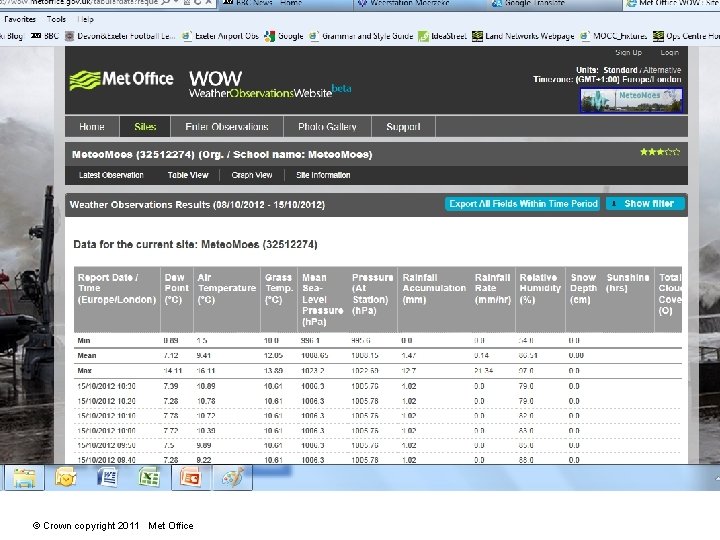720x540 pixels.
Task: Switch to Latest Observation view
Action: [x=111, y=175]
